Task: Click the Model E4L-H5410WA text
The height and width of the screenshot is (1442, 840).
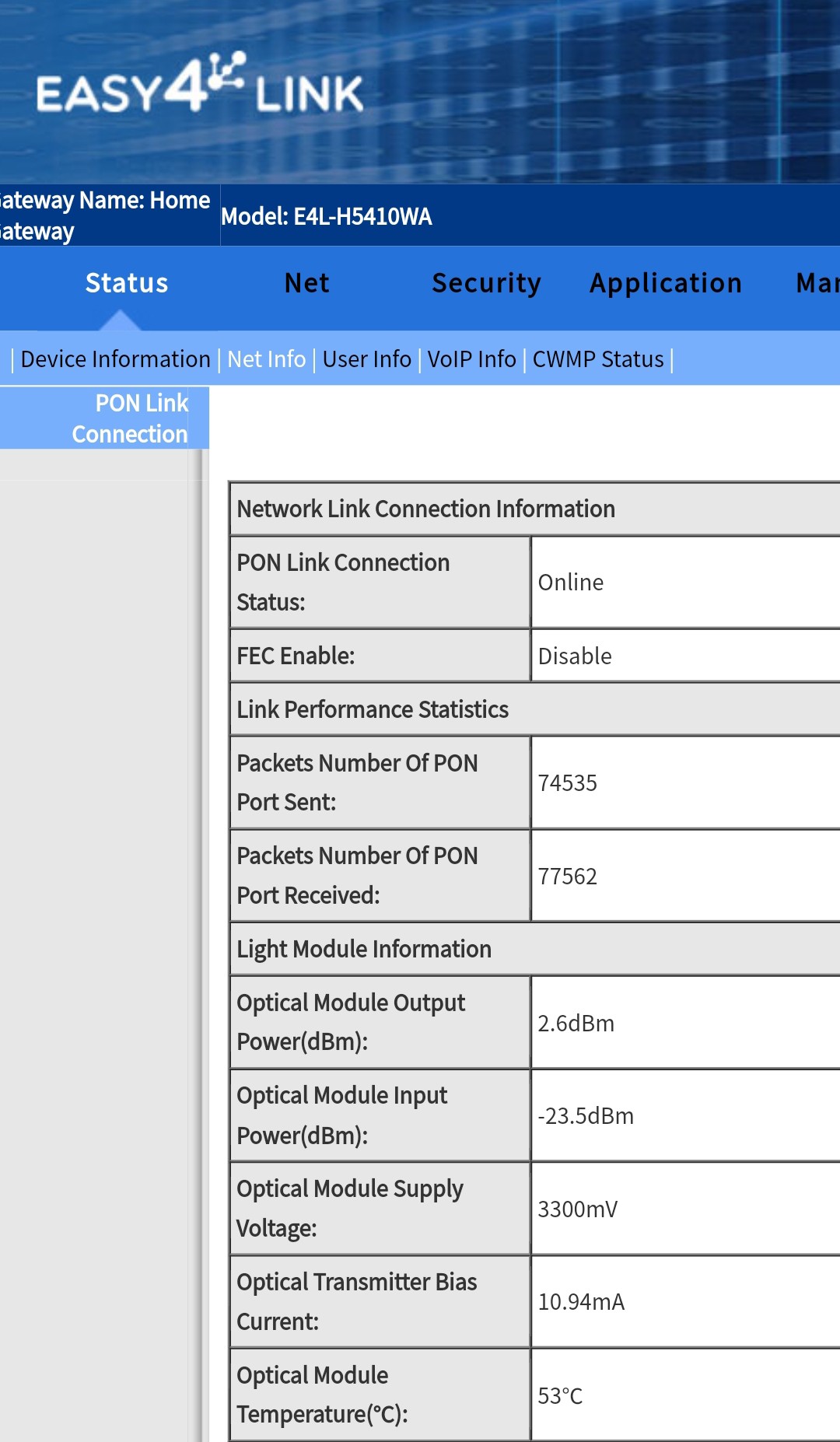Action: tap(326, 216)
